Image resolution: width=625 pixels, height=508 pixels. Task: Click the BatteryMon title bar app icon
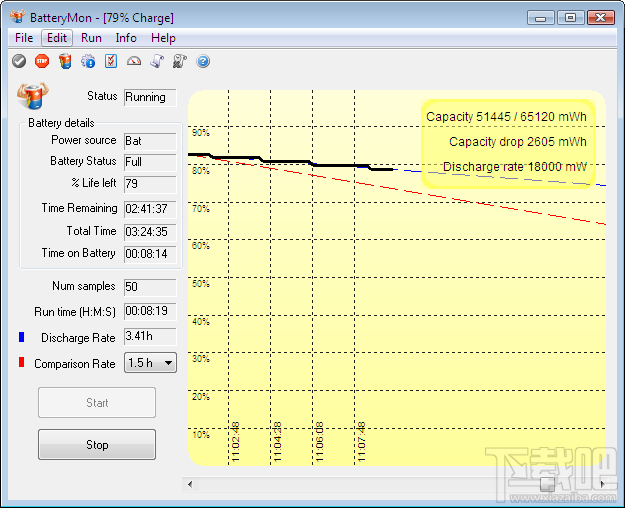pyautogui.click(x=18, y=17)
